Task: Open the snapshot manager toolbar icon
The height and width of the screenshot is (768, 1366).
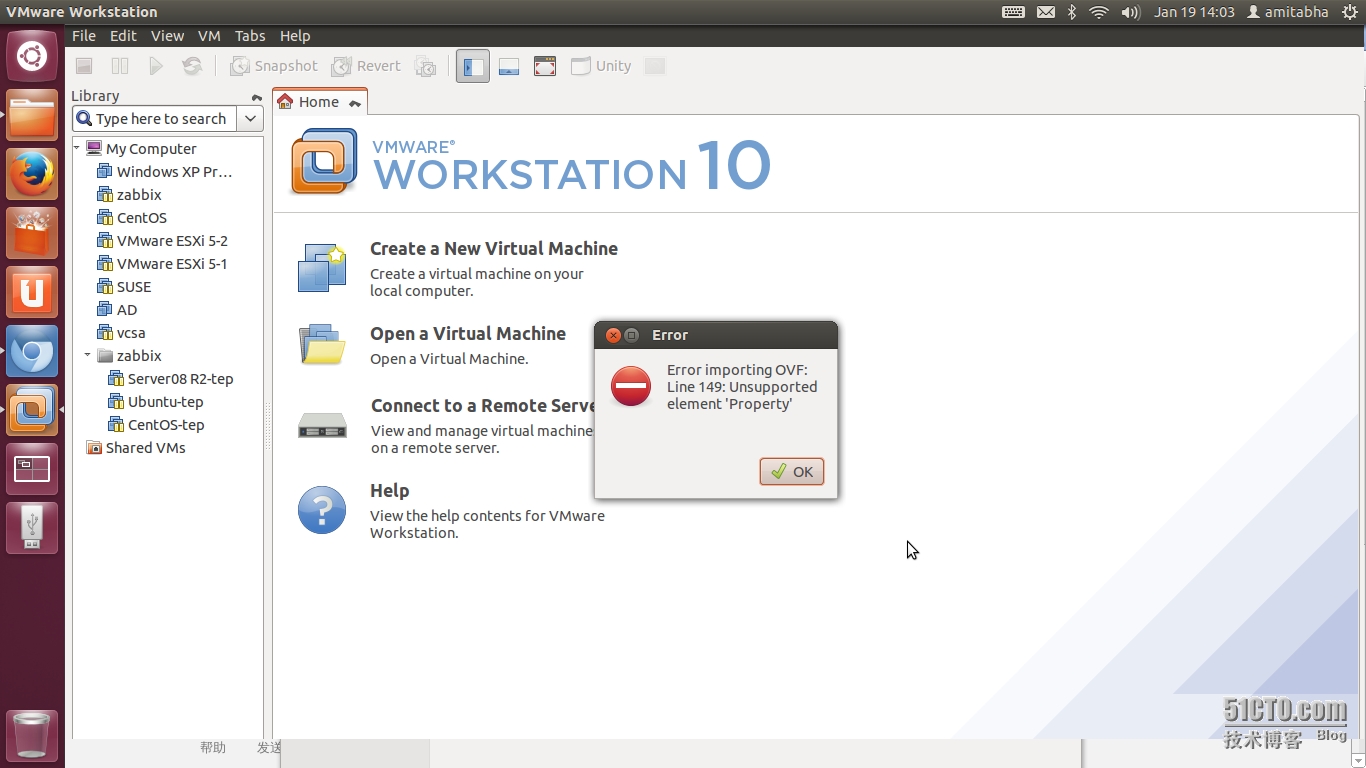Action: click(x=426, y=66)
